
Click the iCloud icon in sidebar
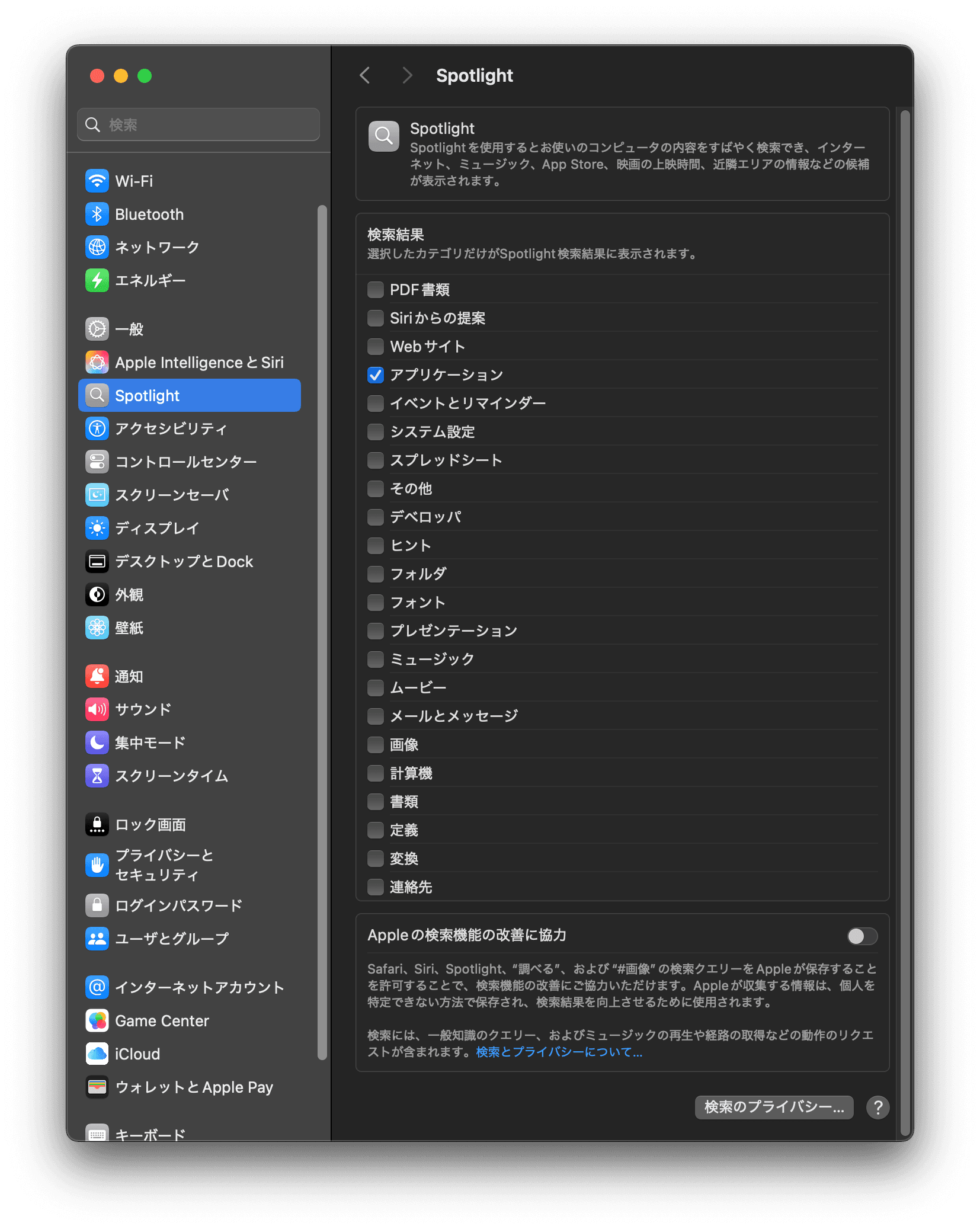[97, 1054]
